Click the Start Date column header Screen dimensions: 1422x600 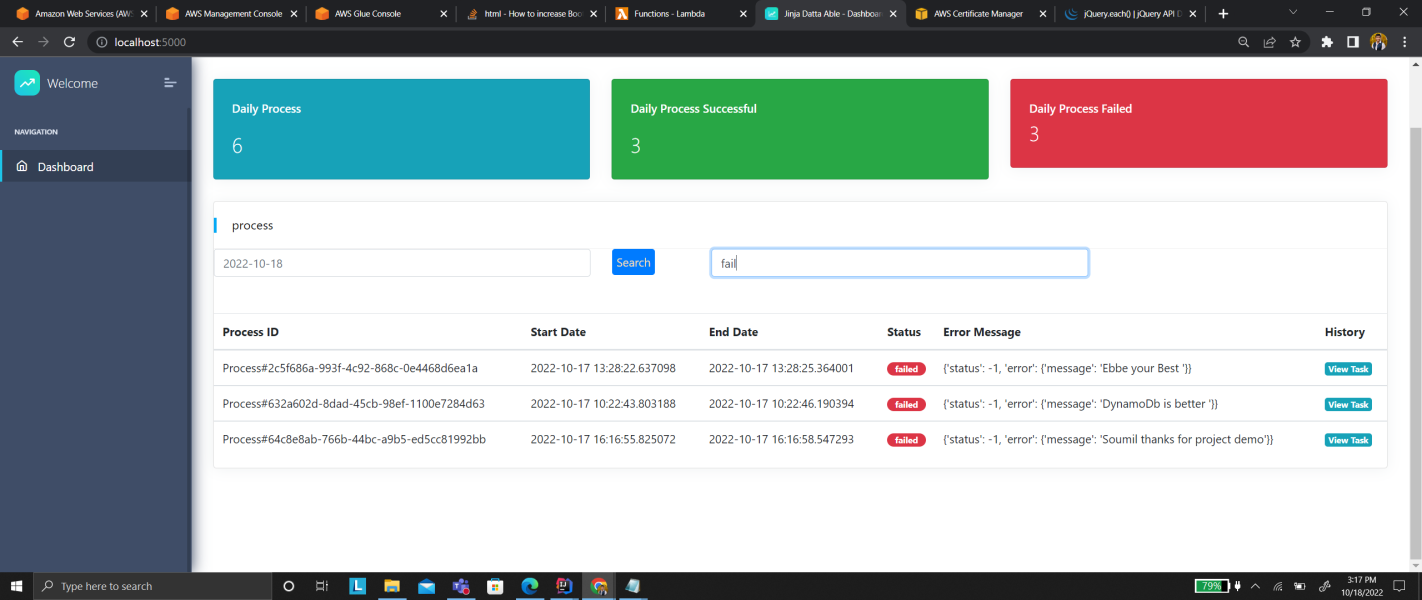coord(558,332)
